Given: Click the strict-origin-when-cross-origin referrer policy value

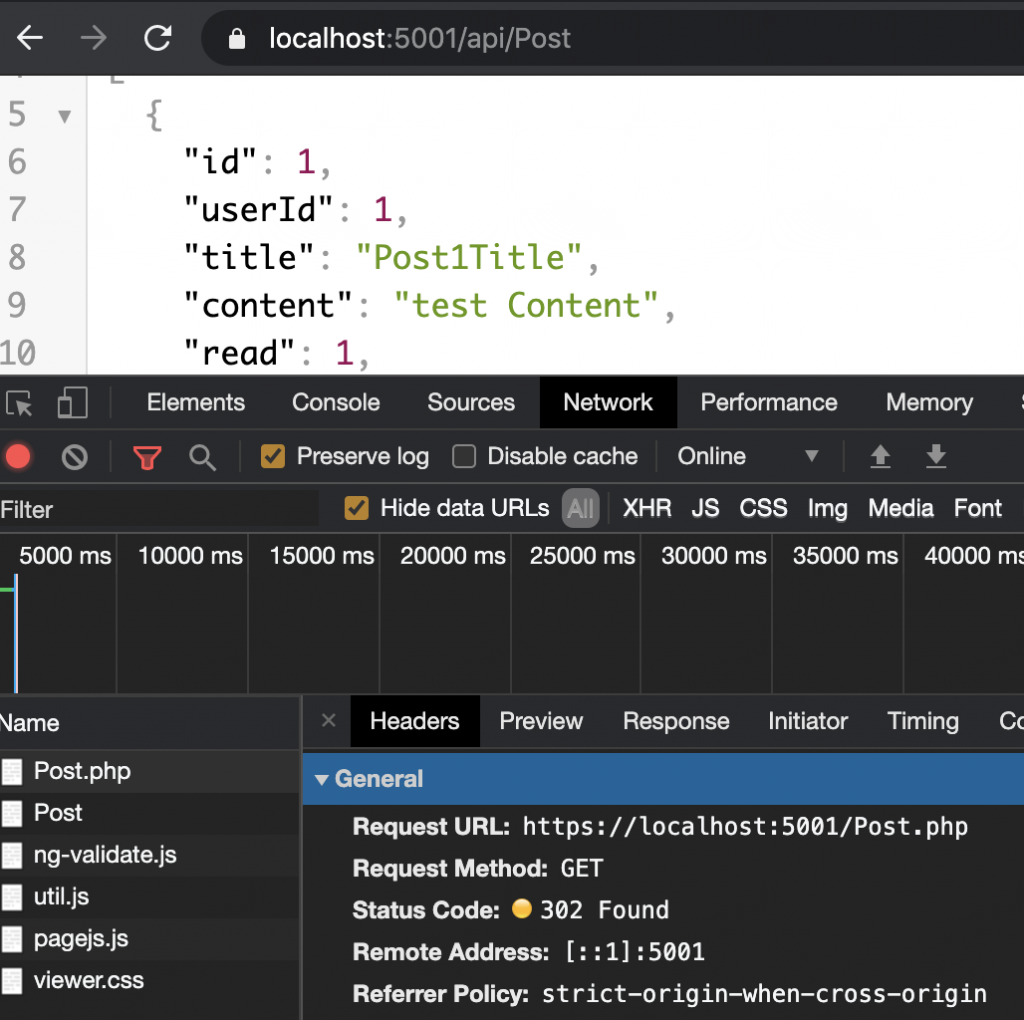Looking at the screenshot, I should (764, 994).
